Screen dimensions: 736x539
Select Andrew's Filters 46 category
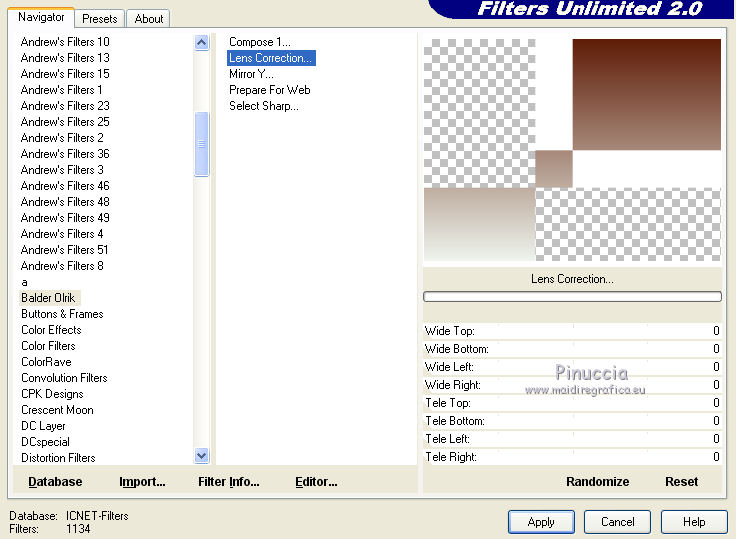65,185
